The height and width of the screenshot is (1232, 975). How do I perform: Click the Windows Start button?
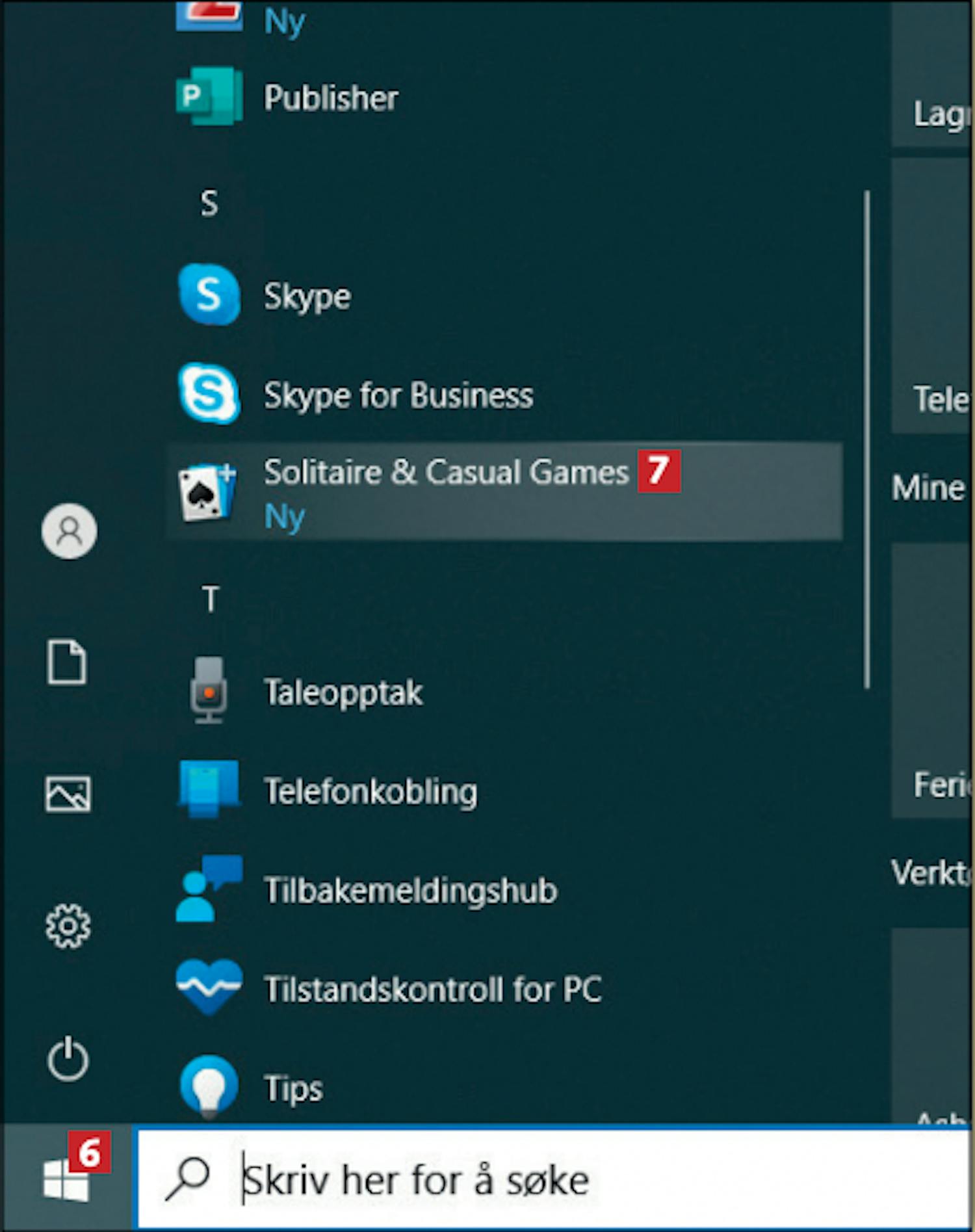(66, 1179)
